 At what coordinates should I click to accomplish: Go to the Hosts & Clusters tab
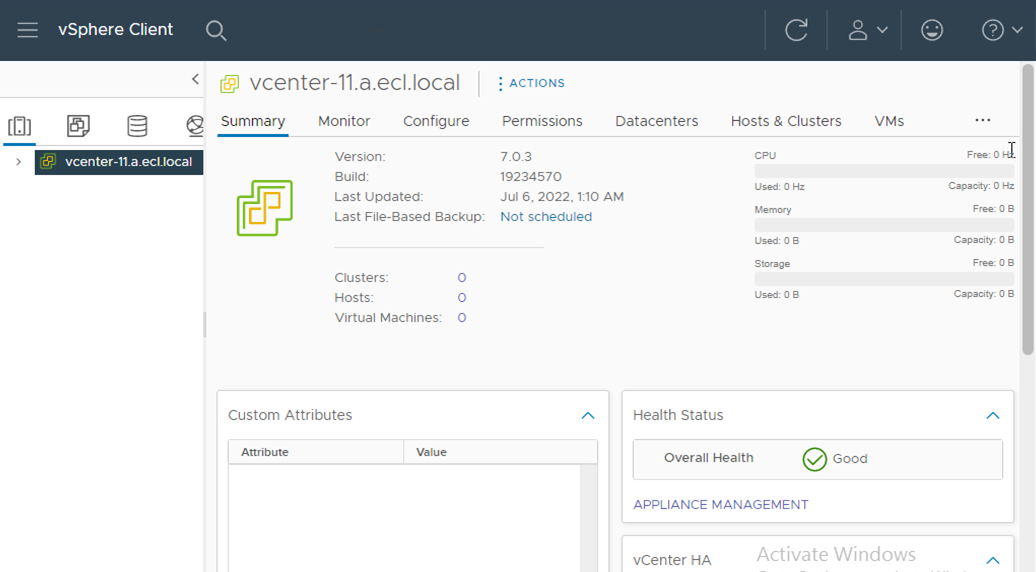tap(786, 122)
